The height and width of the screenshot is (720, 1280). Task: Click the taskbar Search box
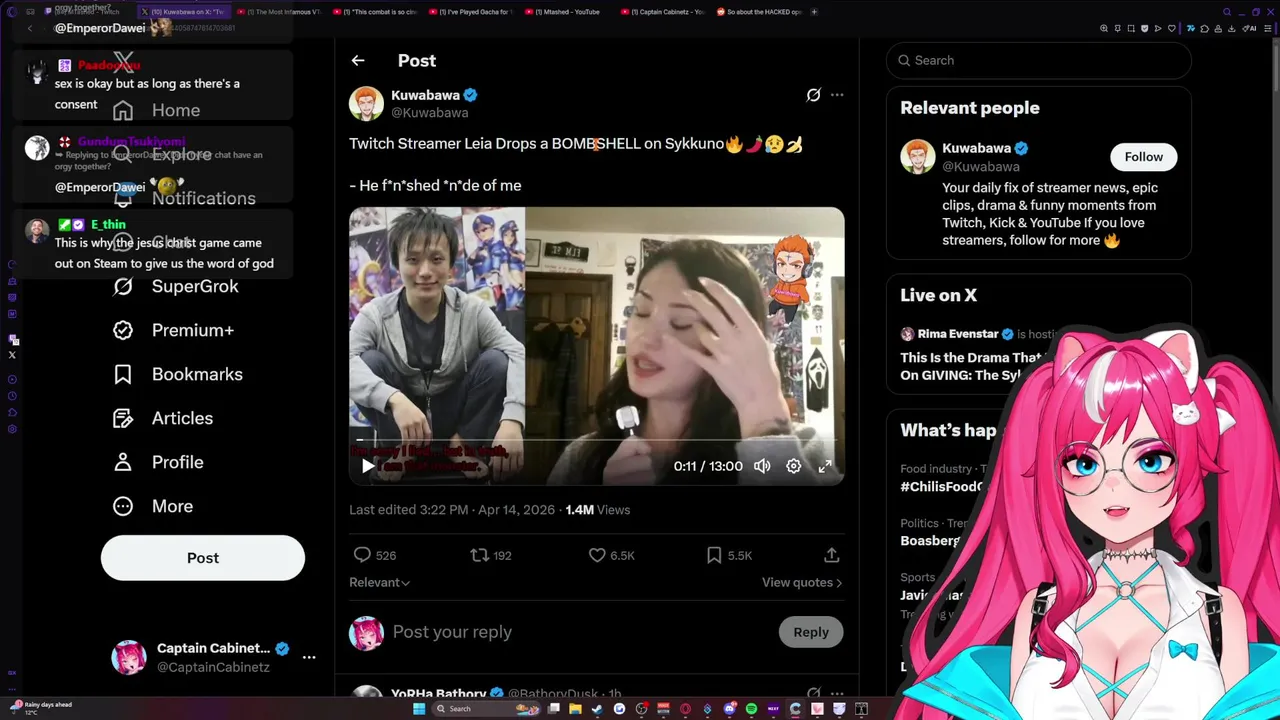tap(486, 709)
